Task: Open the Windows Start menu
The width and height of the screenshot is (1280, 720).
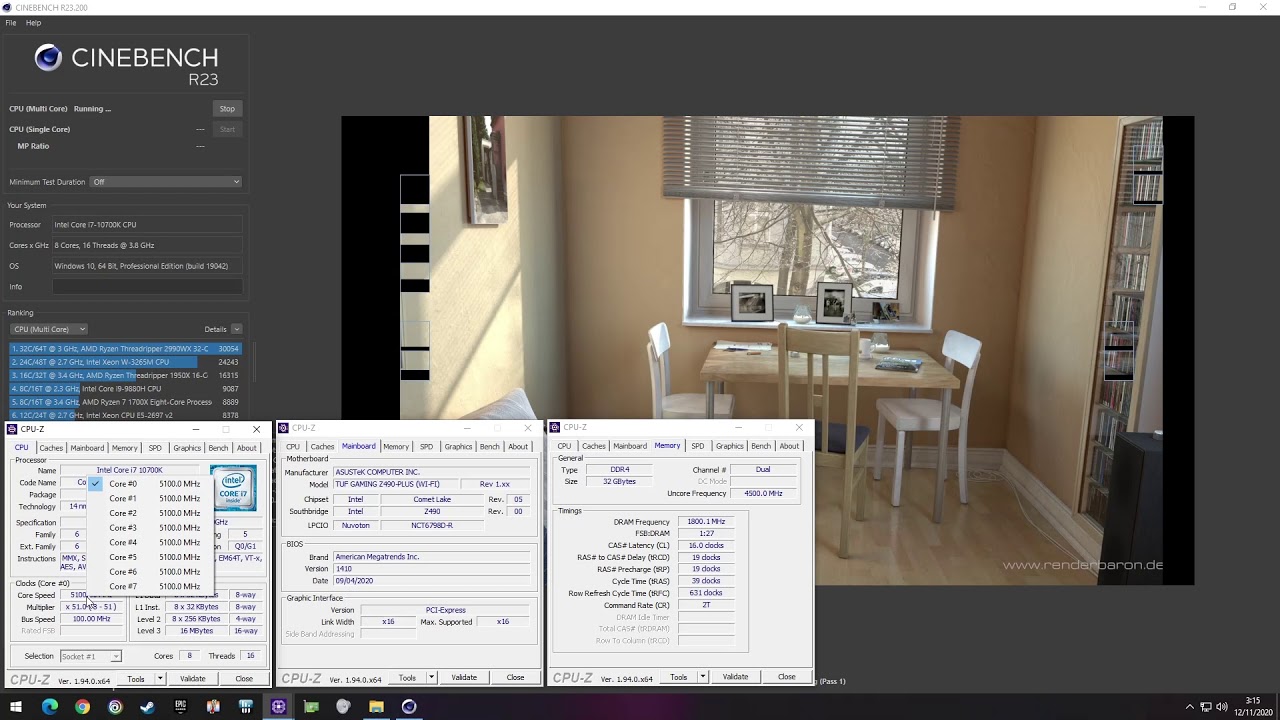Action: pyautogui.click(x=17, y=706)
